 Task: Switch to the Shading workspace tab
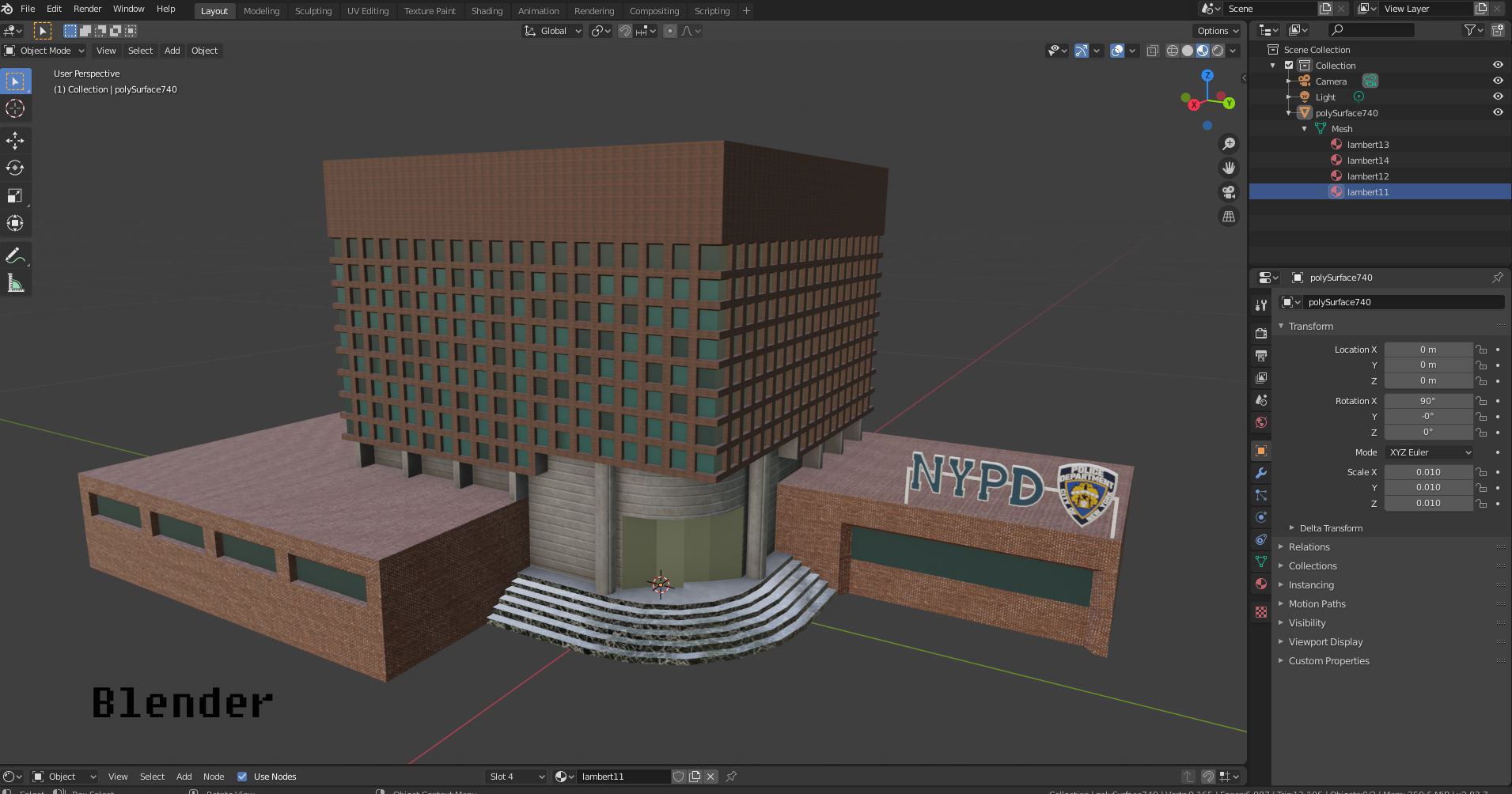487,11
